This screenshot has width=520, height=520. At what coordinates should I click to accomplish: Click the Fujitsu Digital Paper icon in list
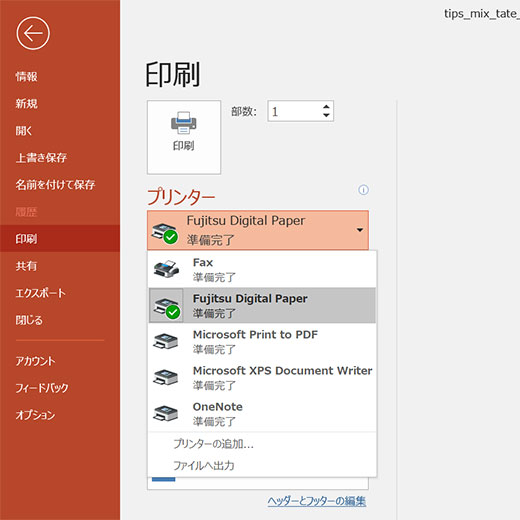point(166,305)
